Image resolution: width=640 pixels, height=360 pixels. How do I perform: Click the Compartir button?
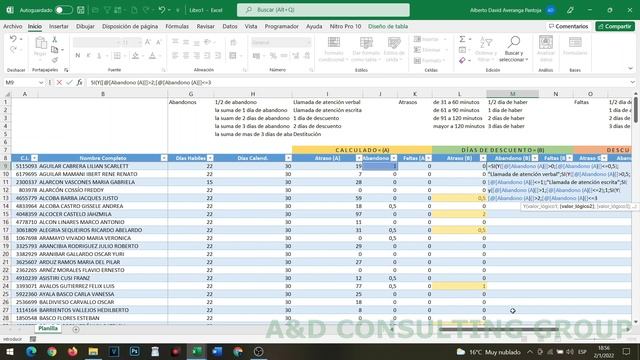pos(615,26)
